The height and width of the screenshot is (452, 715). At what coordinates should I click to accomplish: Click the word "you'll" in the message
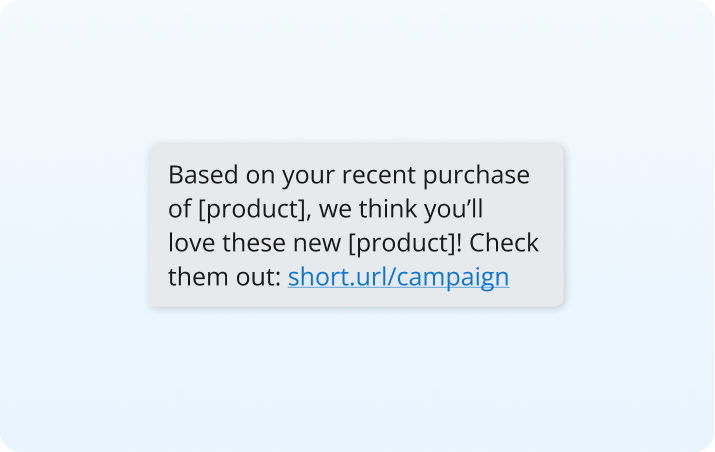tap(455, 210)
